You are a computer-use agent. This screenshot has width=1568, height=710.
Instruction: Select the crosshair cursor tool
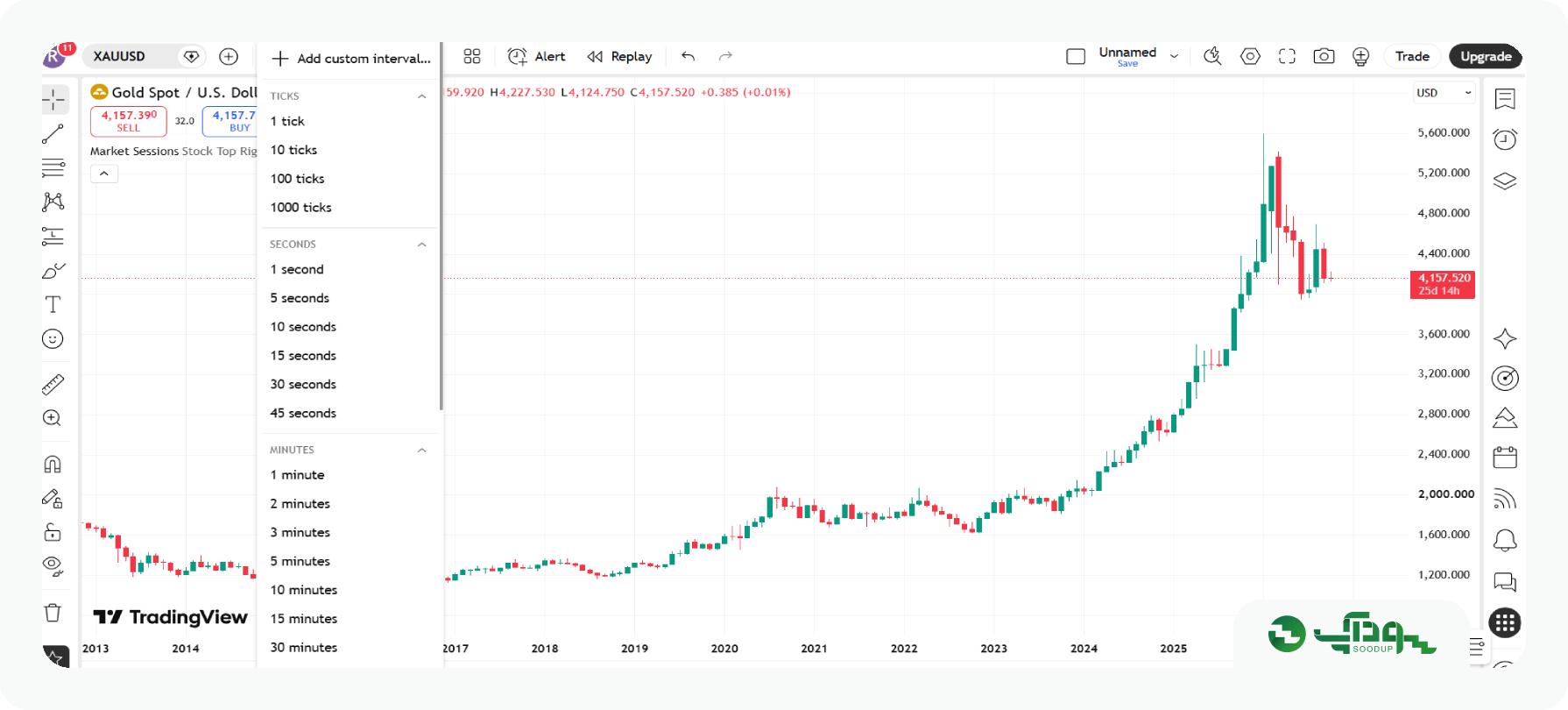pyautogui.click(x=53, y=99)
